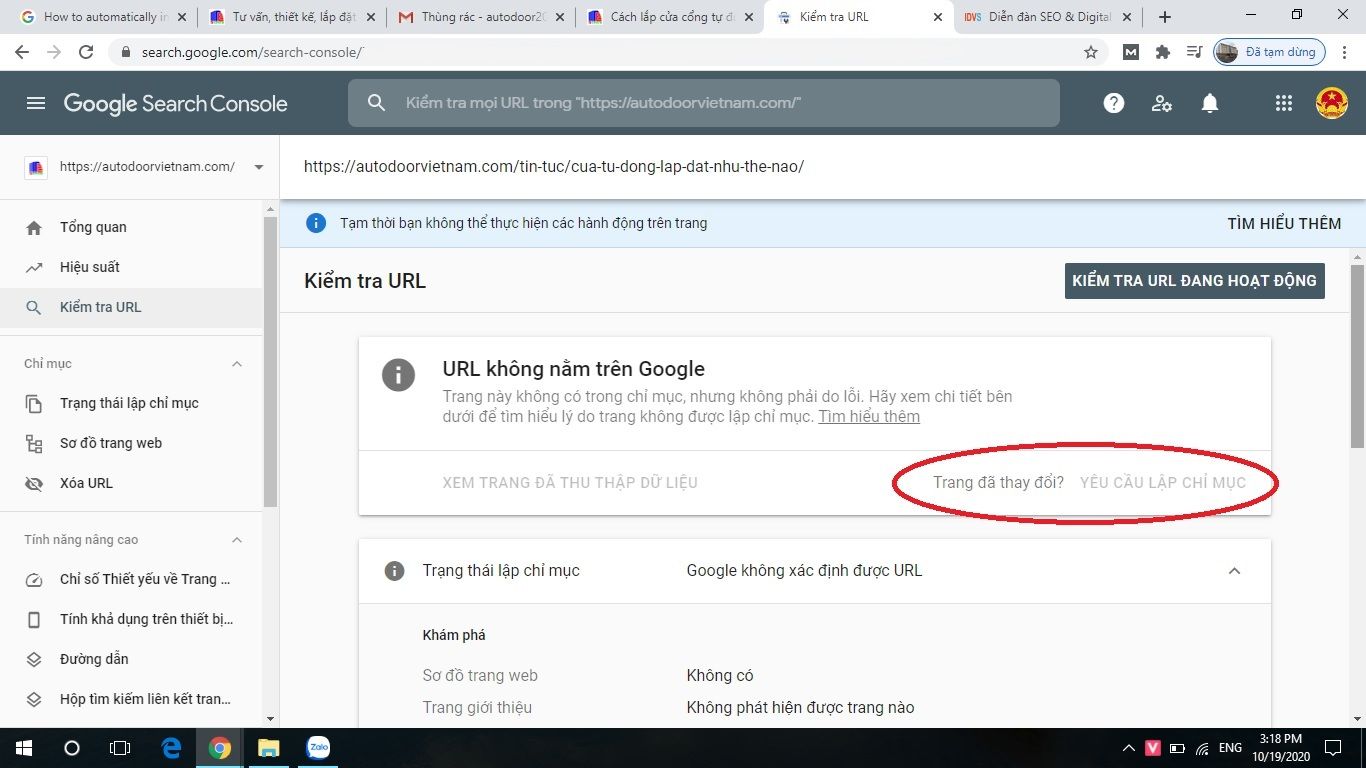Click KIỂM TRA URL ĐANG HOẠT ĐỘNG button
Viewport: 1366px width, 768px height.
1194,281
